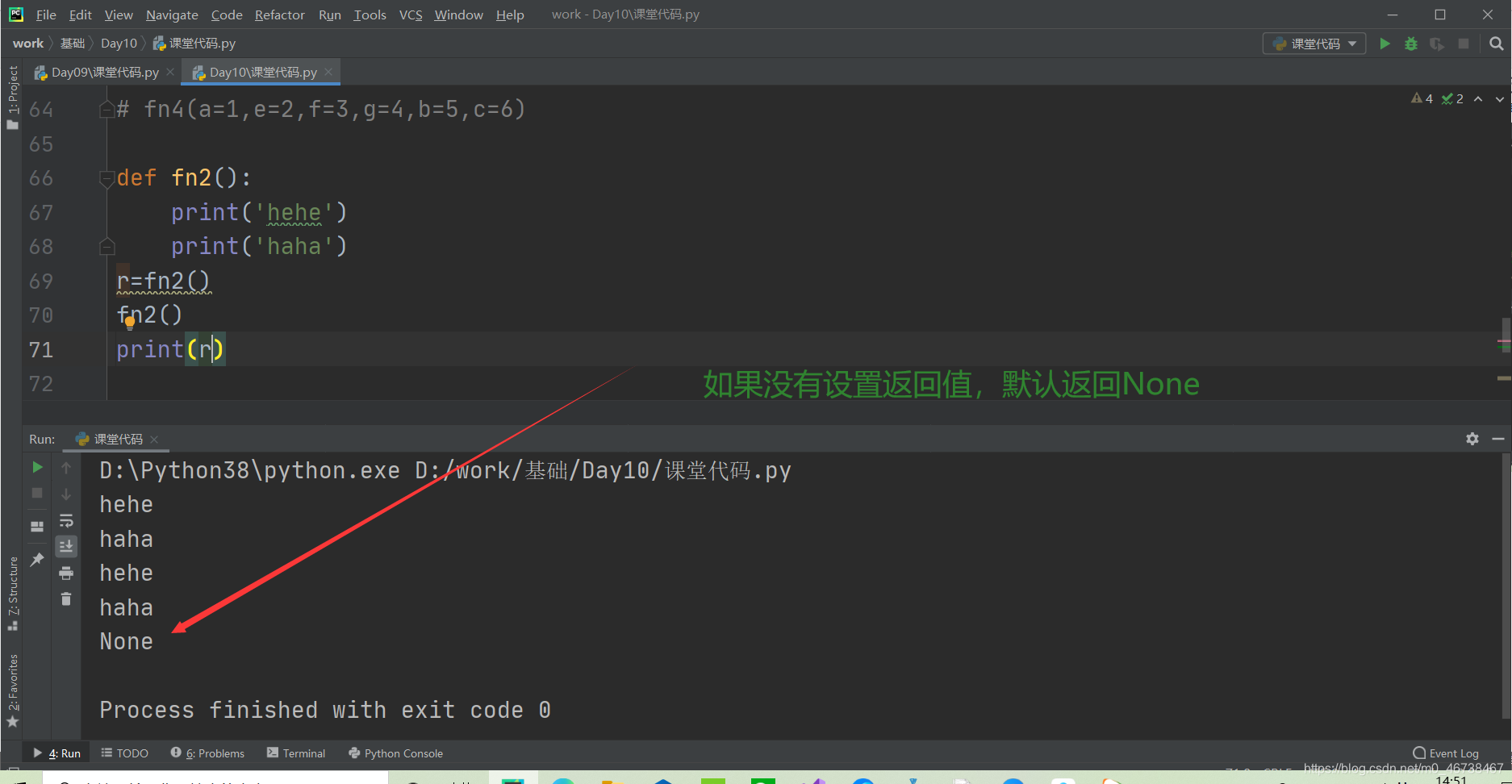The width and height of the screenshot is (1512, 784).
Task: Toggle Scroll to End in Run console
Action: point(66,547)
